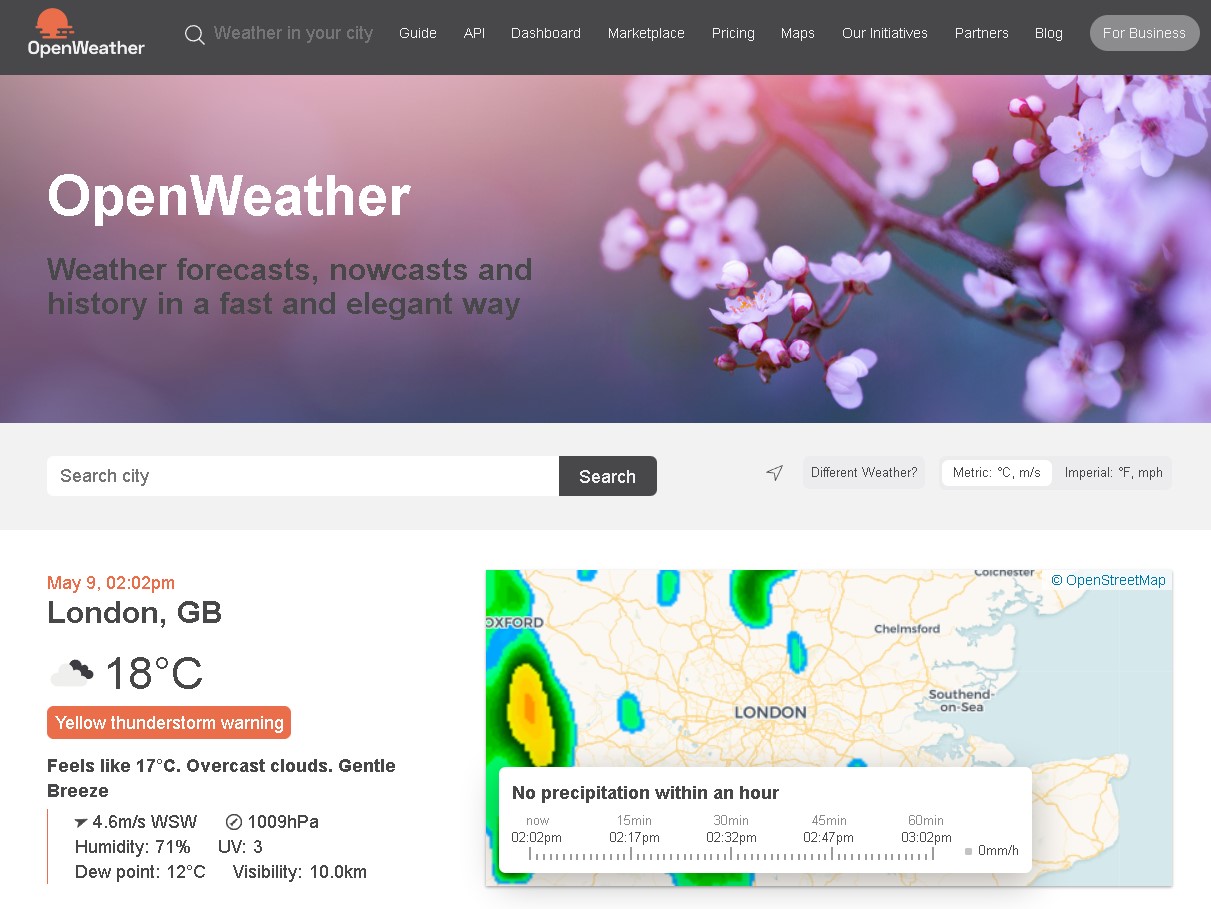Select Metric °C, m/s units
Image resolution: width=1211 pixels, height=909 pixels.
pos(997,472)
